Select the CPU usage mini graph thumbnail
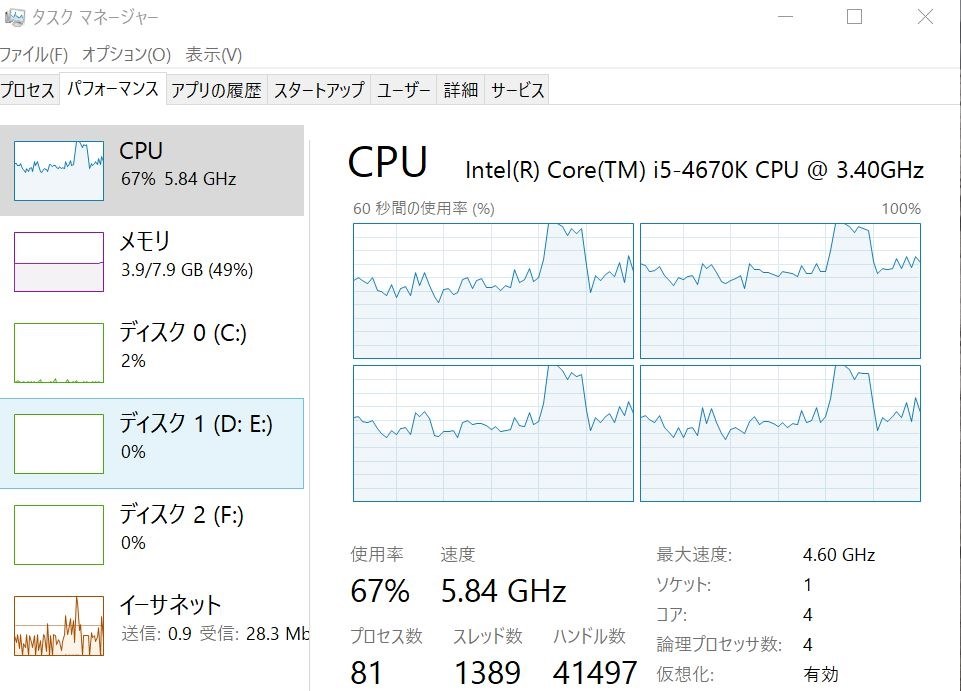This screenshot has width=961, height=691. pos(59,170)
